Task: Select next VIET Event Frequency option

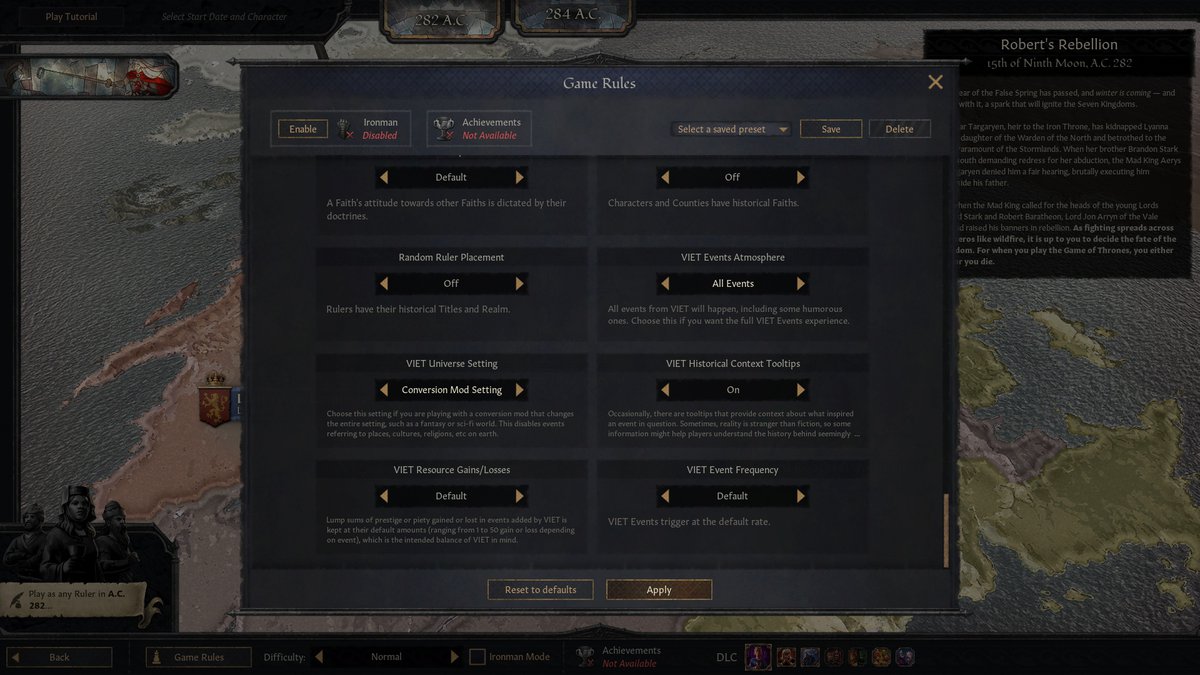Action: pos(800,495)
